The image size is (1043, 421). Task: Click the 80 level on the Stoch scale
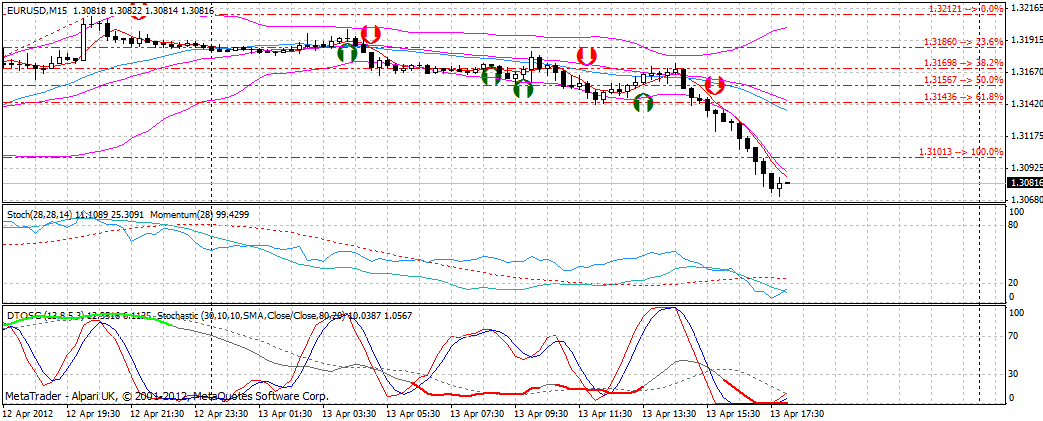coord(1014,225)
